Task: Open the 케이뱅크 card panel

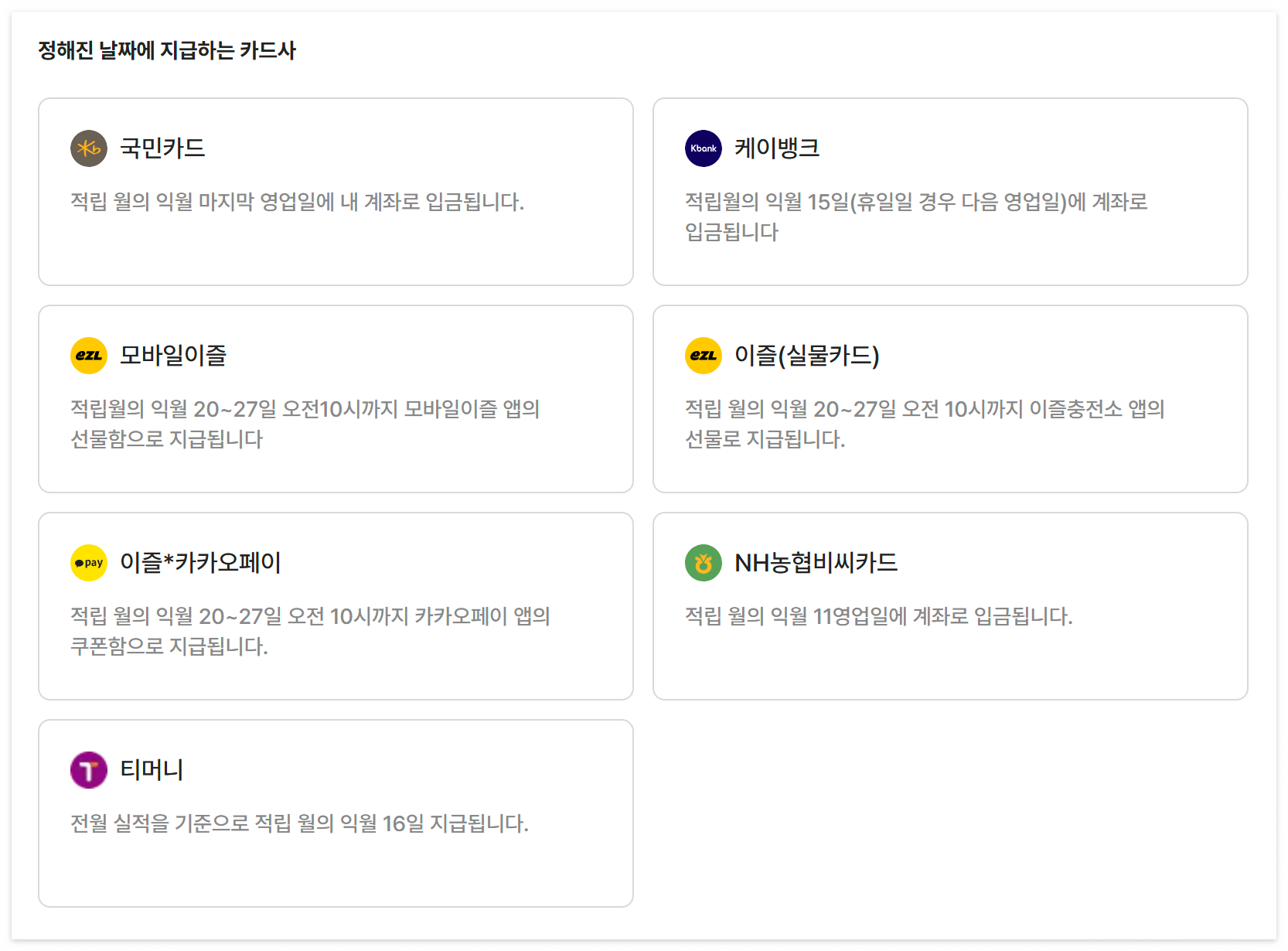Action: pyautogui.click(x=950, y=190)
